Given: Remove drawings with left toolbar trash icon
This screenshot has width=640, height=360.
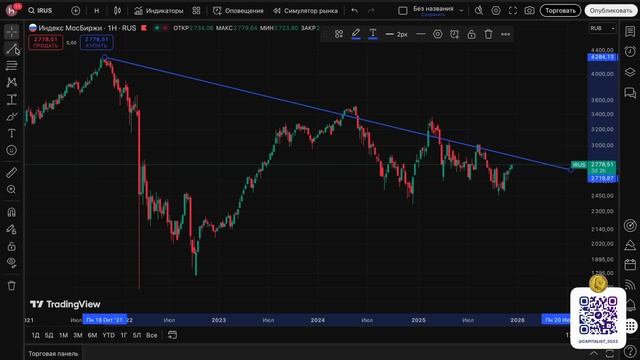Looking at the screenshot, I should 11,286.
